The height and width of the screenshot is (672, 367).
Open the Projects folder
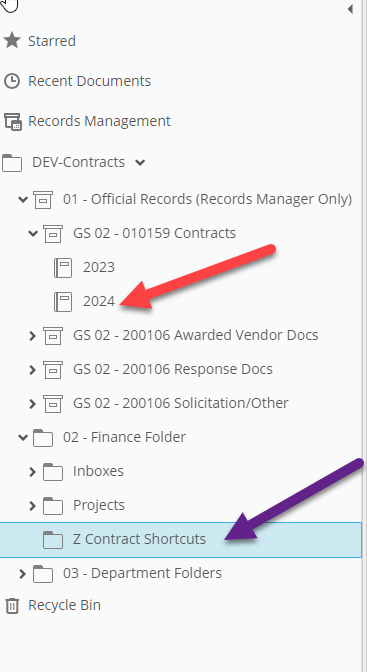(x=99, y=505)
